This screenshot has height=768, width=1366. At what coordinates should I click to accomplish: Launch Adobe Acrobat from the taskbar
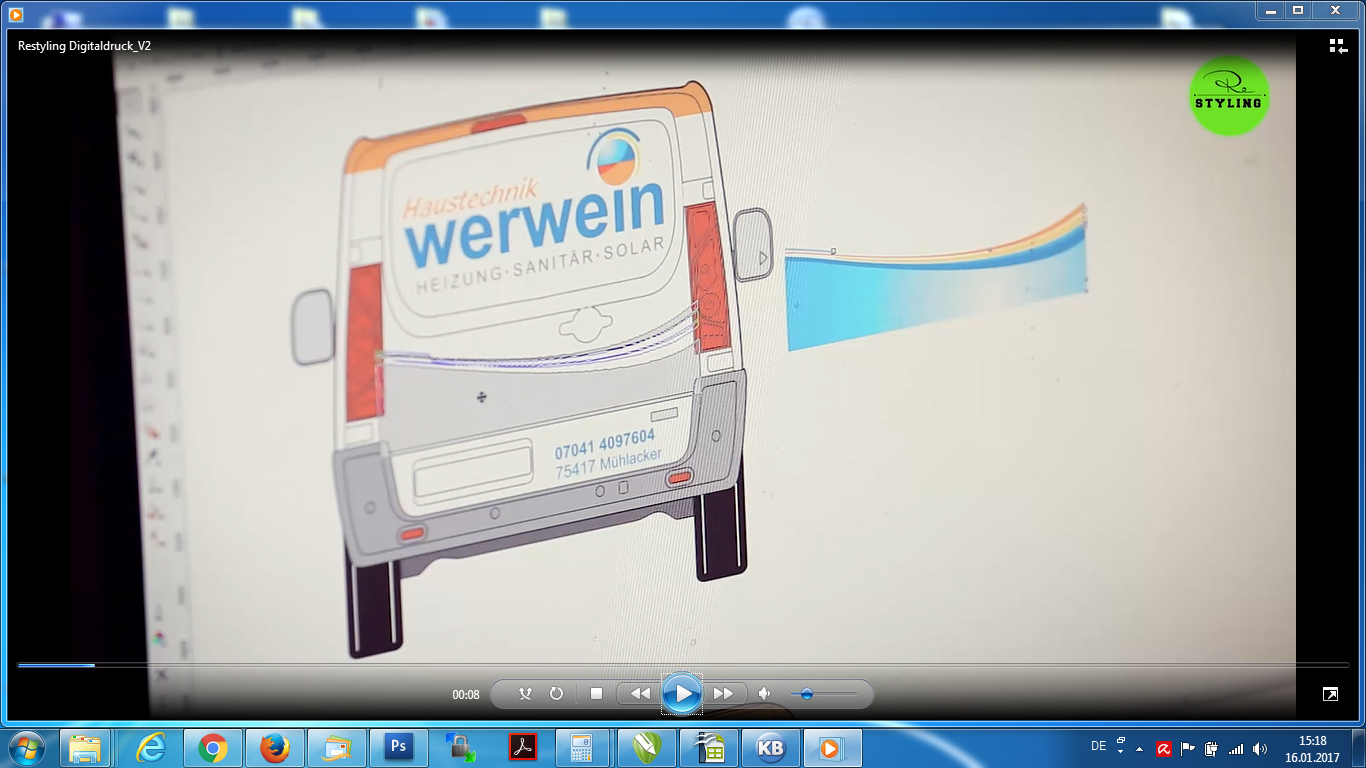point(522,748)
